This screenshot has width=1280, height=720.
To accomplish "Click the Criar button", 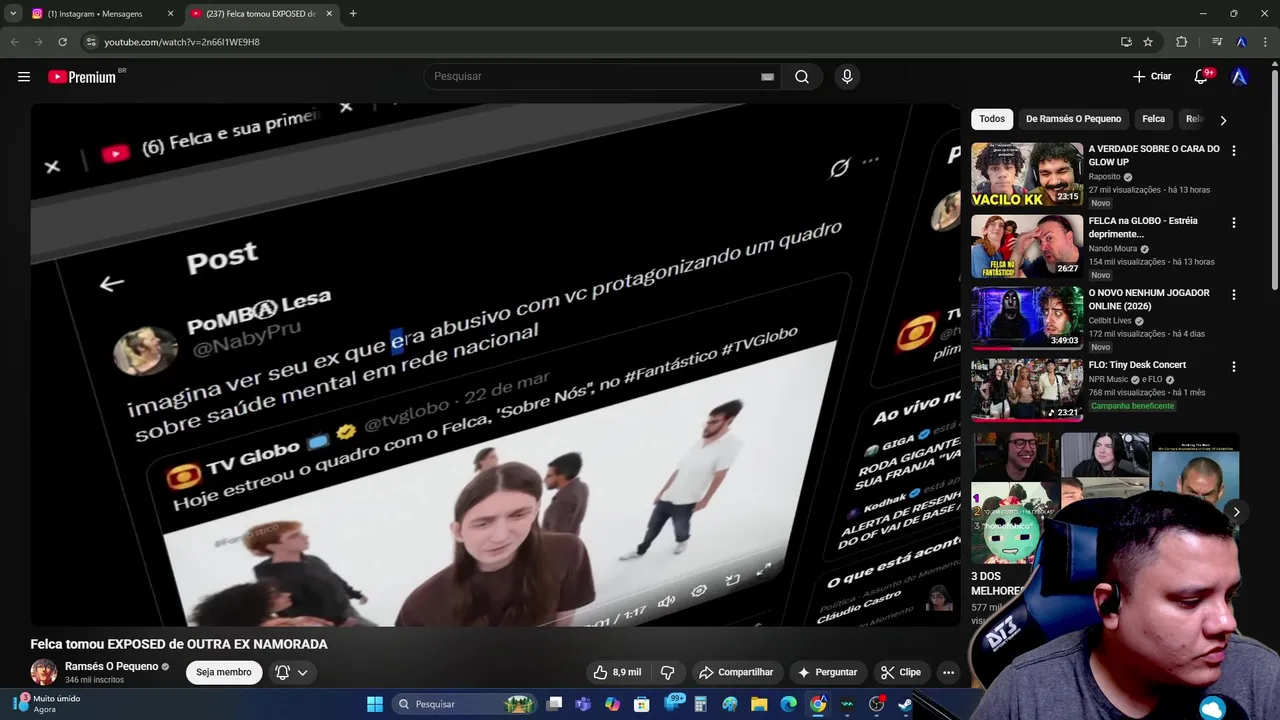I will point(1152,76).
